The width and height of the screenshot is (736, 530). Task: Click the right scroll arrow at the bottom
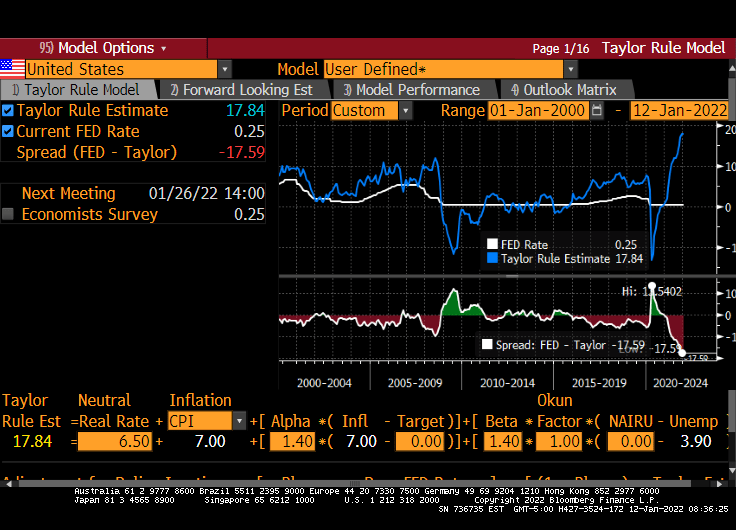[x=728, y=483]
